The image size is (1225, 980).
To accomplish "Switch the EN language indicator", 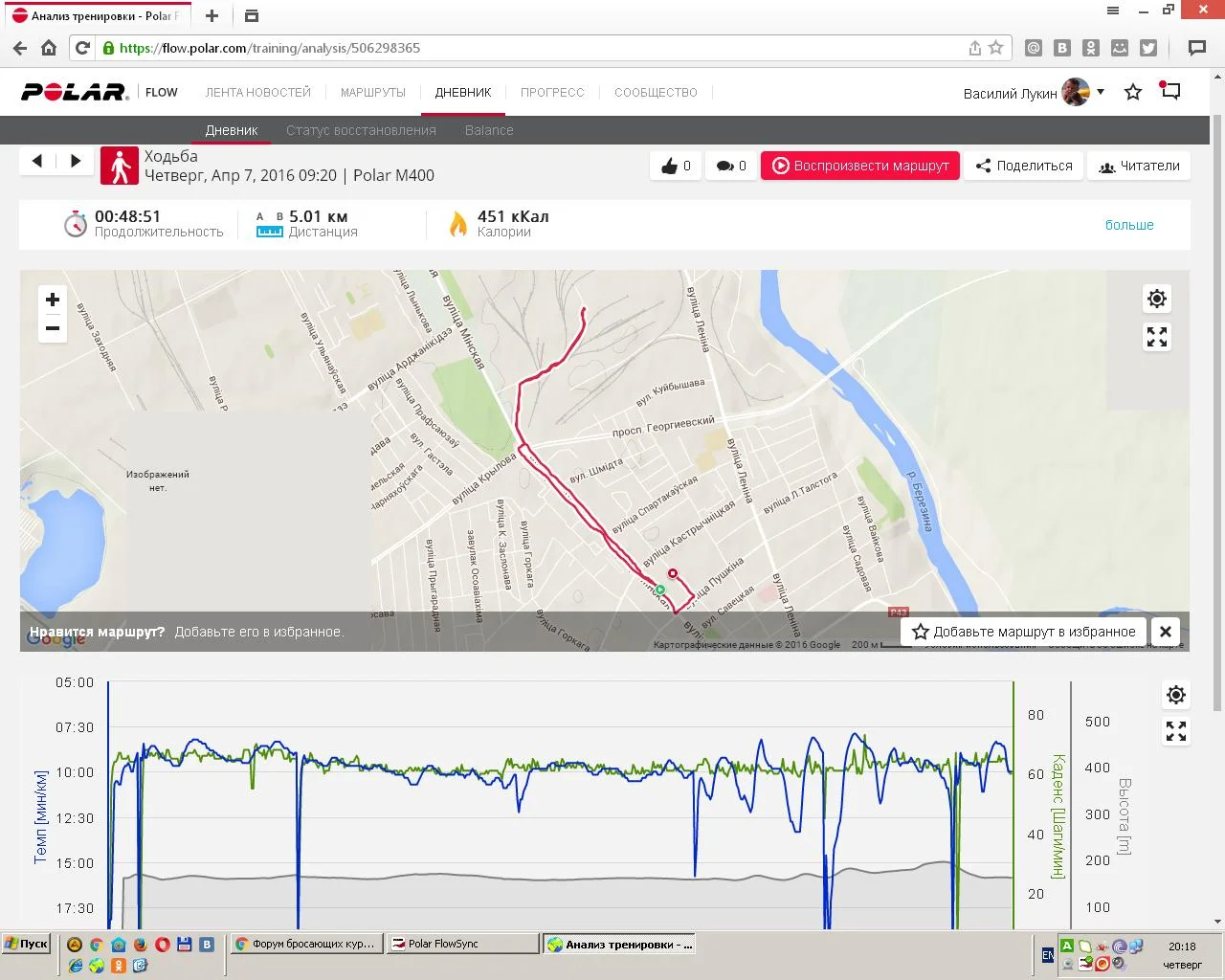I will coord(1048,955).
